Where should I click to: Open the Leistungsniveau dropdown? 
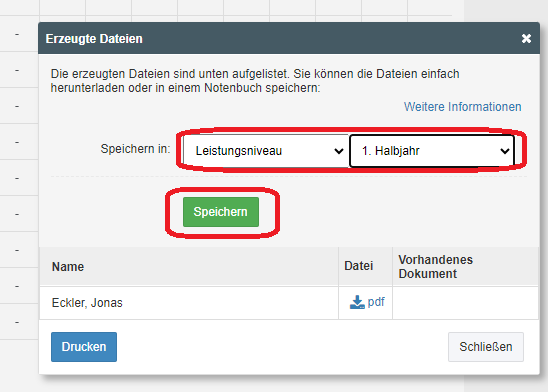point(266,151)
